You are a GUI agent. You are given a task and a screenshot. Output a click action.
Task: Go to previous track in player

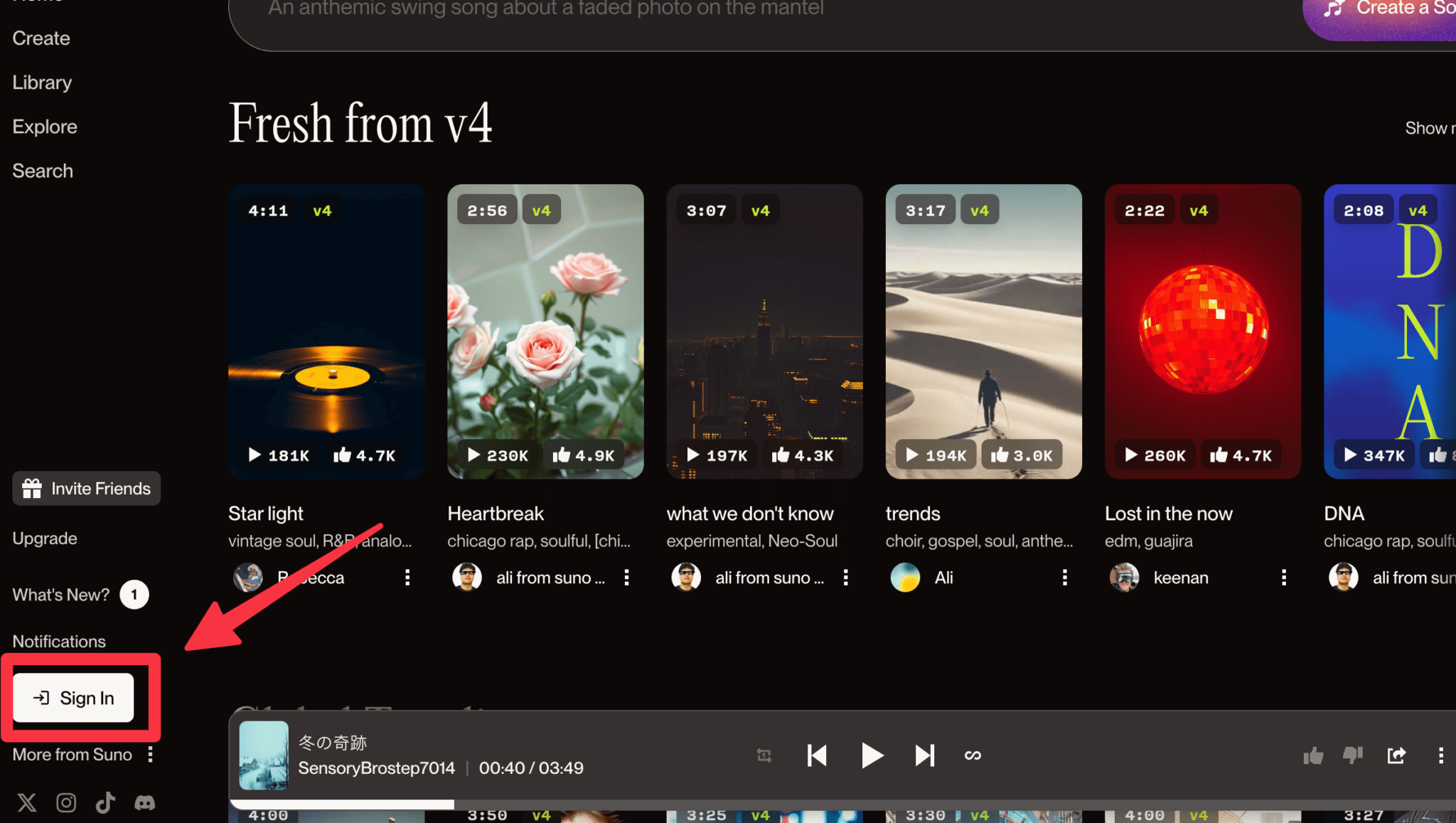click(818, 755)
